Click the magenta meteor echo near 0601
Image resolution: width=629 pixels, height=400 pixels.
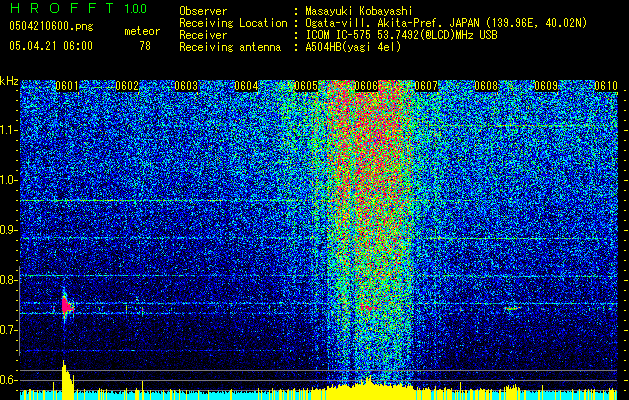[67, 306]
